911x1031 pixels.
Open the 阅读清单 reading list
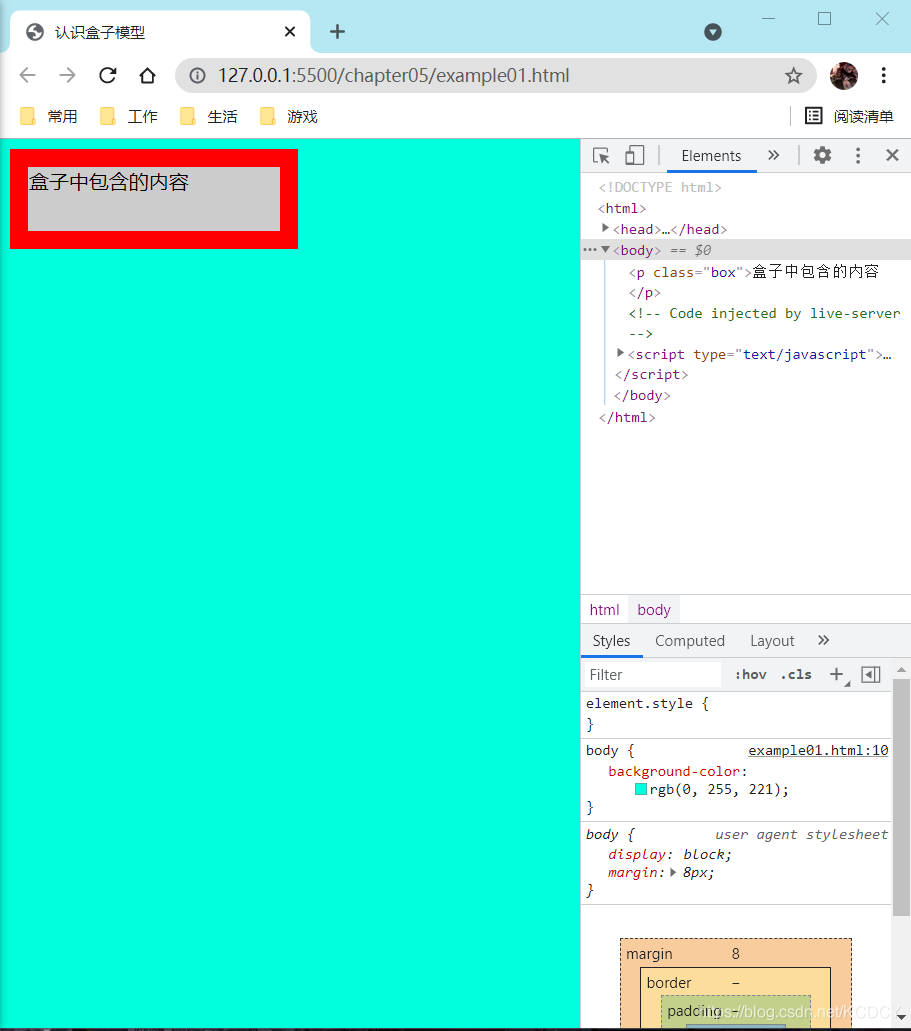pos(849,116)
